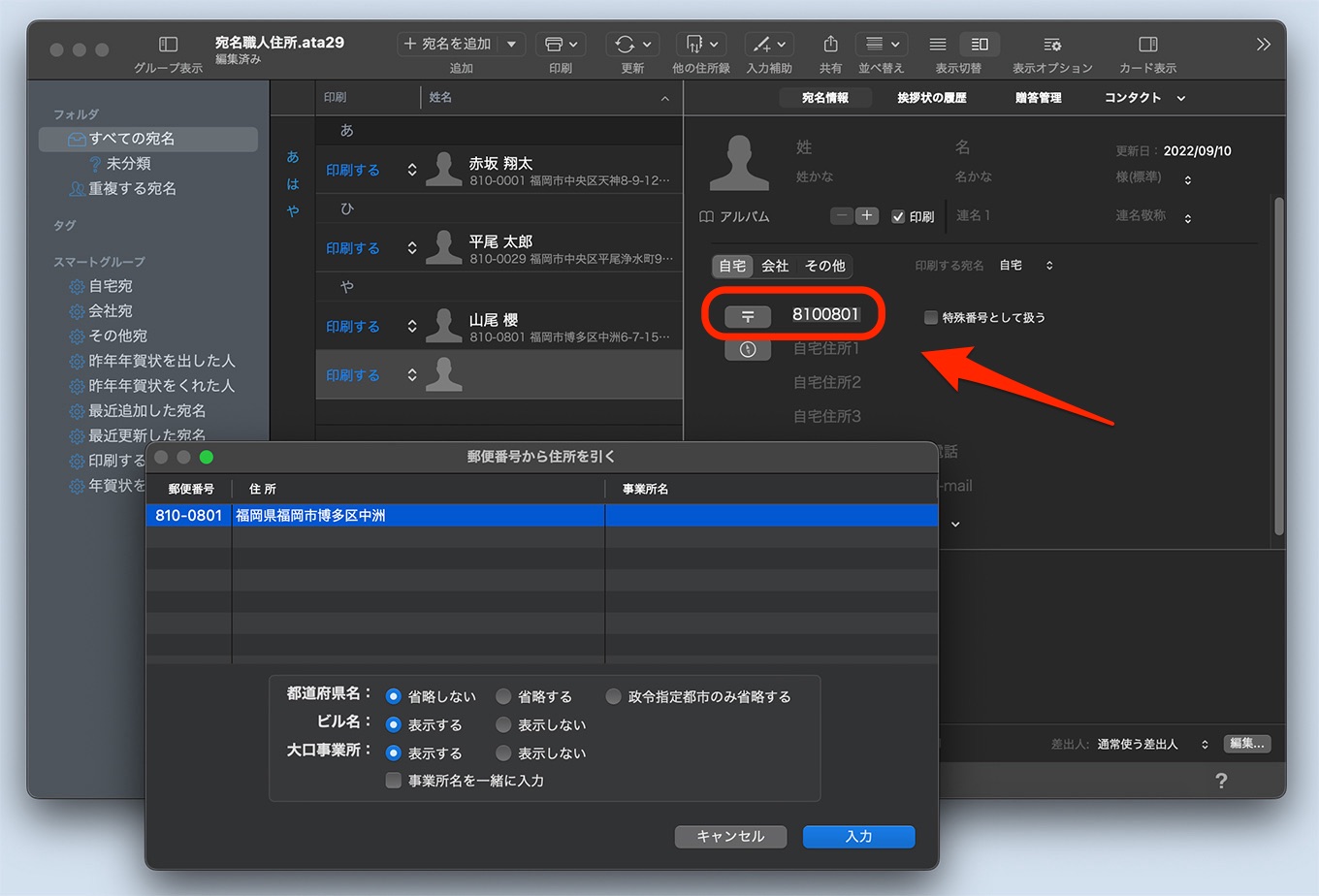Select 未分類 folder

[128, 164]
